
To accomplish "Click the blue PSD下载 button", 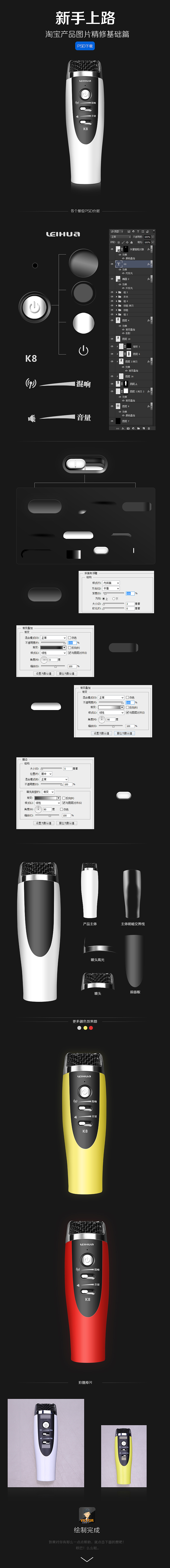I will [85, 46].
